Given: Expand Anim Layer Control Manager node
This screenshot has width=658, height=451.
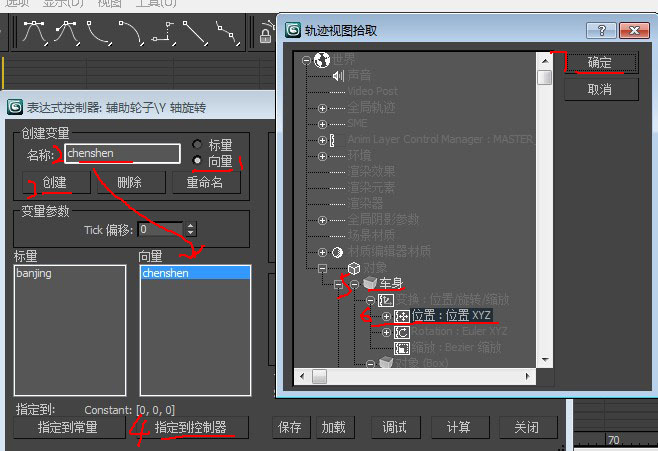Looking at the screenshot, I should coord(322,140).
